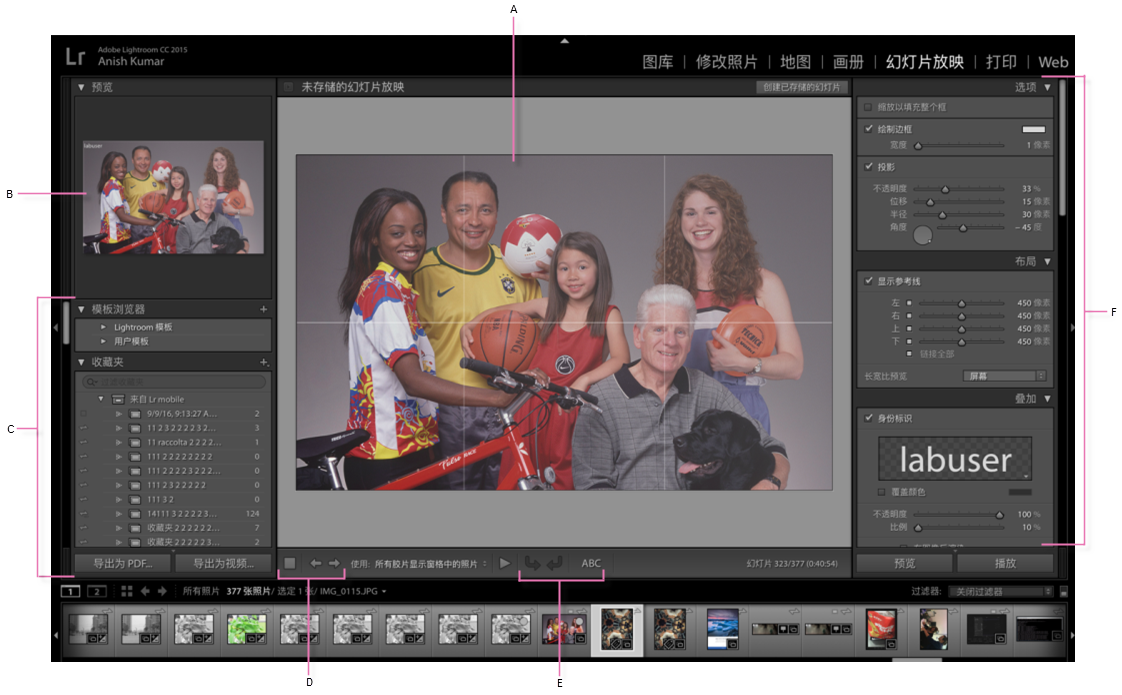Expand 用户模板 folder
Image resolution: width=1122 pixels, height=695 pixels.
click(103, 341)
